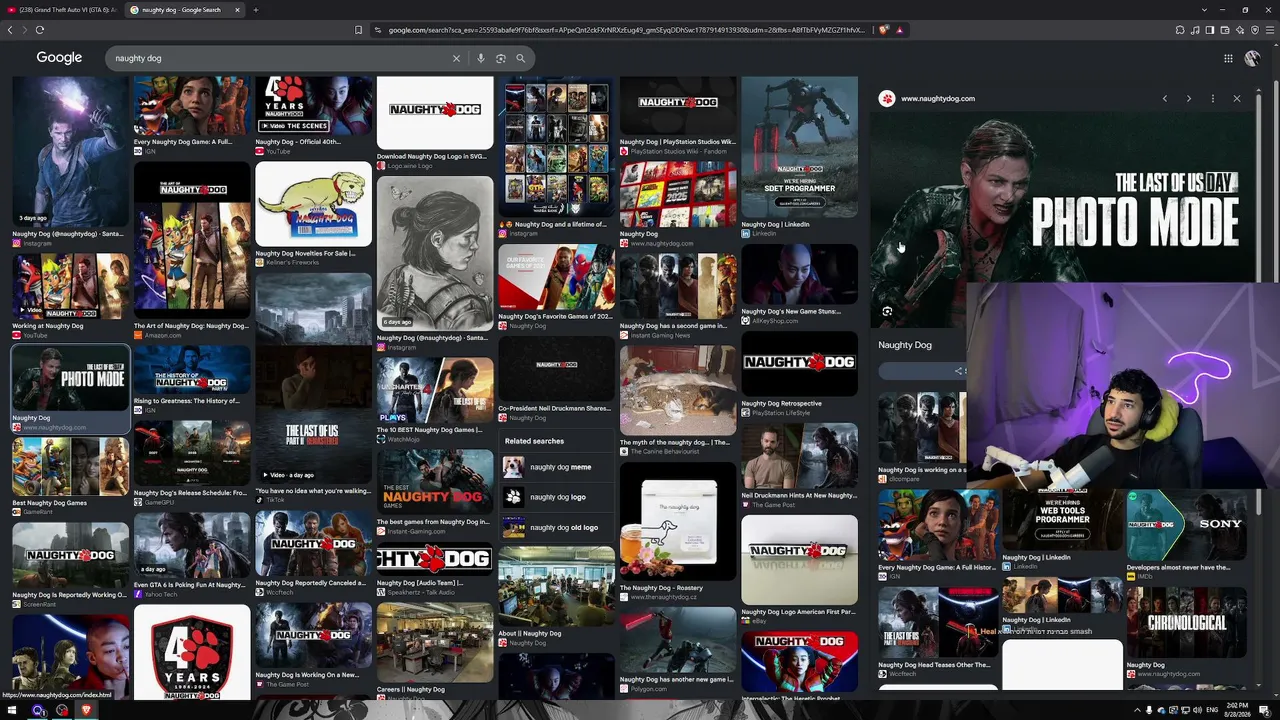Search inside the preview image with Lens
The height and width of the screenshot is (720, 1280).
pos(887,312)
